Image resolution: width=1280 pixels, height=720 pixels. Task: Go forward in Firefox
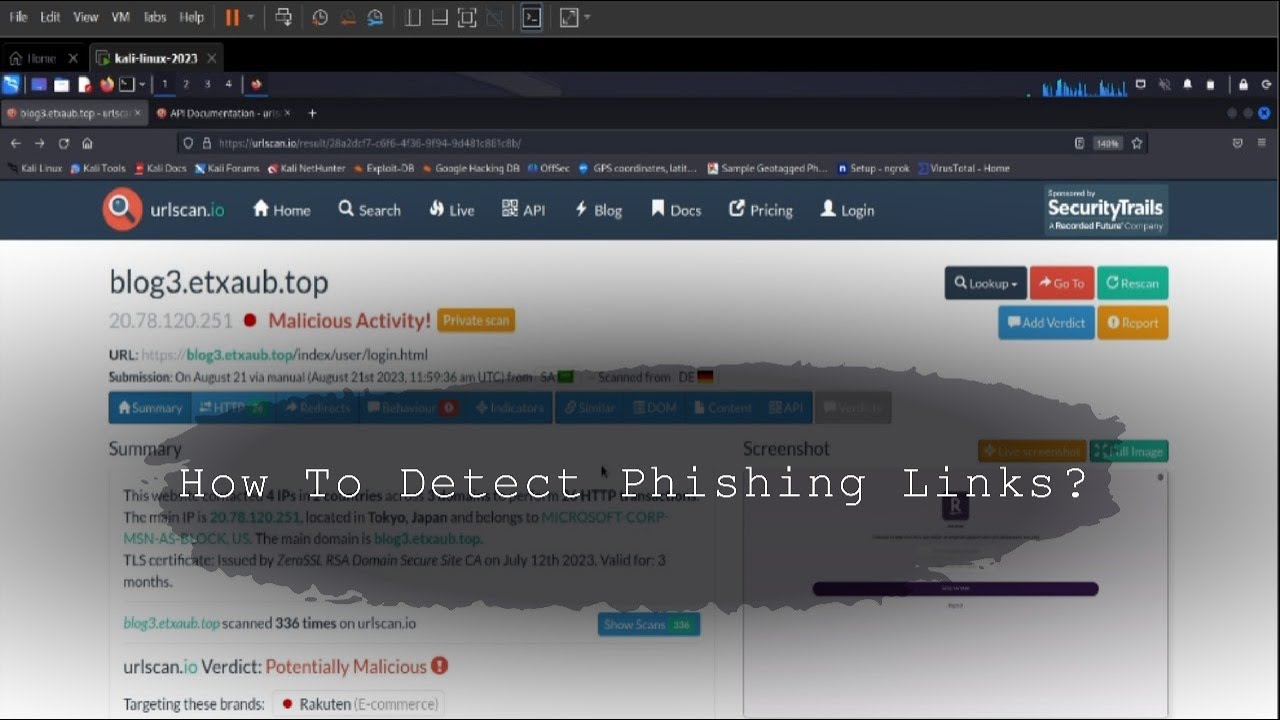click(x=40, y=143)
